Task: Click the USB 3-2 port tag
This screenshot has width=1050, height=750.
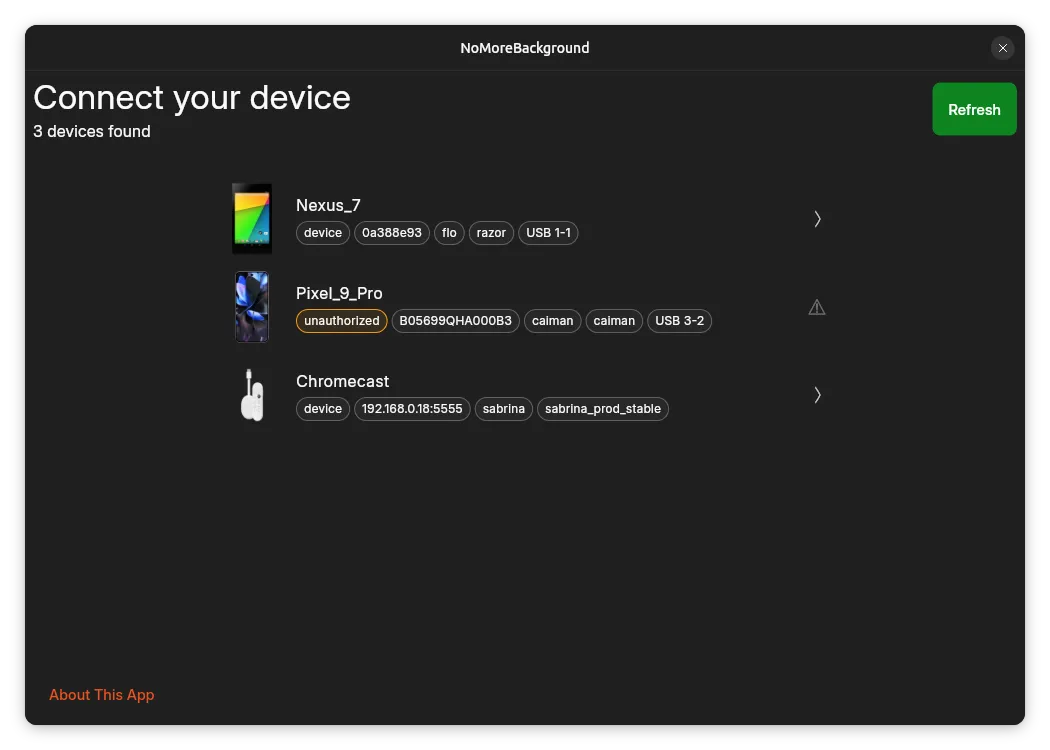Action: point(680,321)
